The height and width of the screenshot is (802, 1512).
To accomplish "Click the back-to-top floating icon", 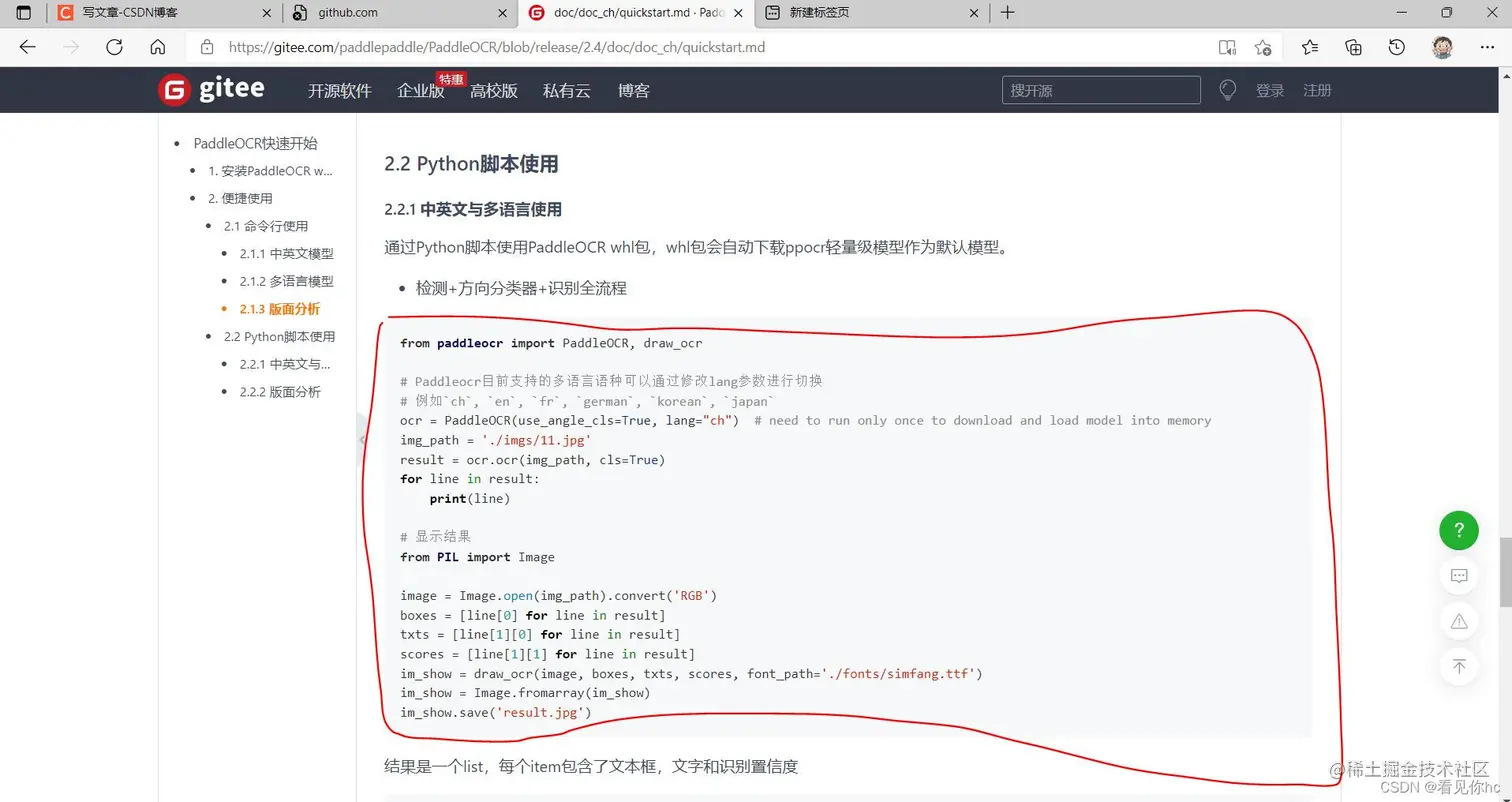I will 1459,666.
